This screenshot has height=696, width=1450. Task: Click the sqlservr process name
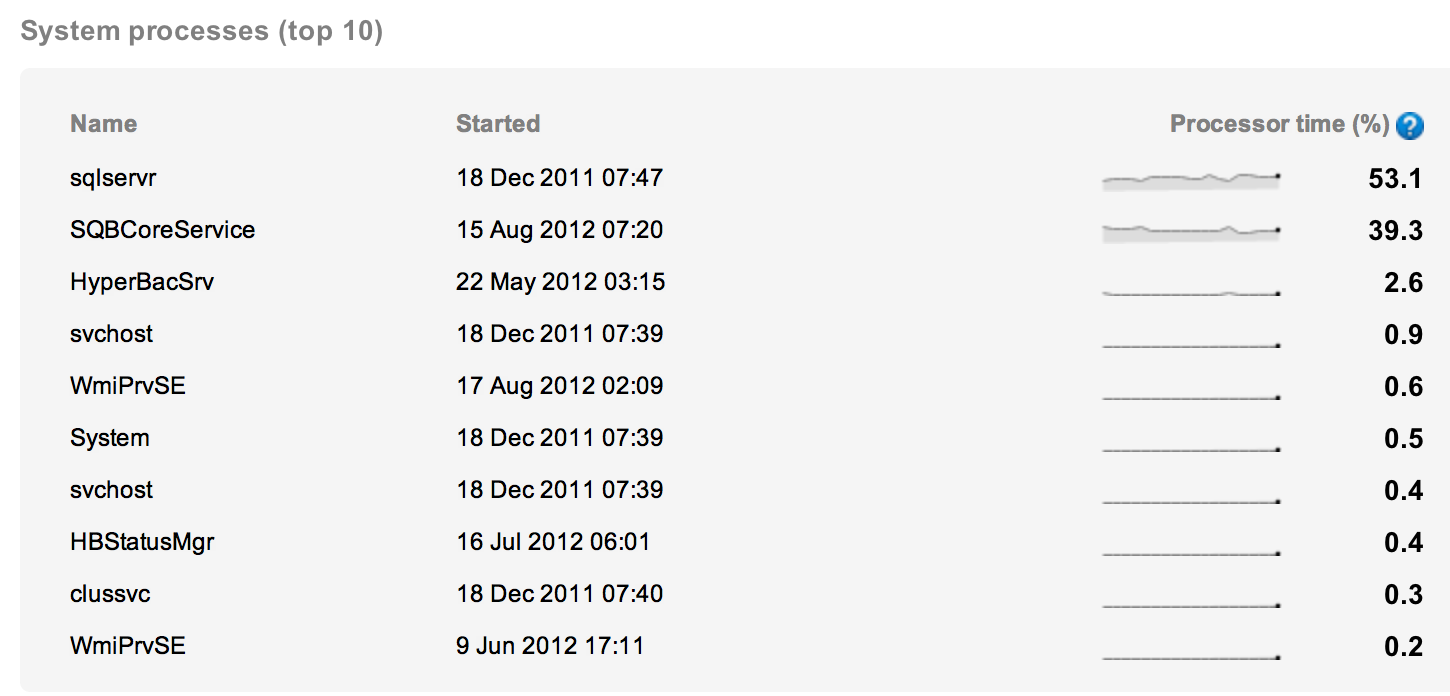coord(113,178)
